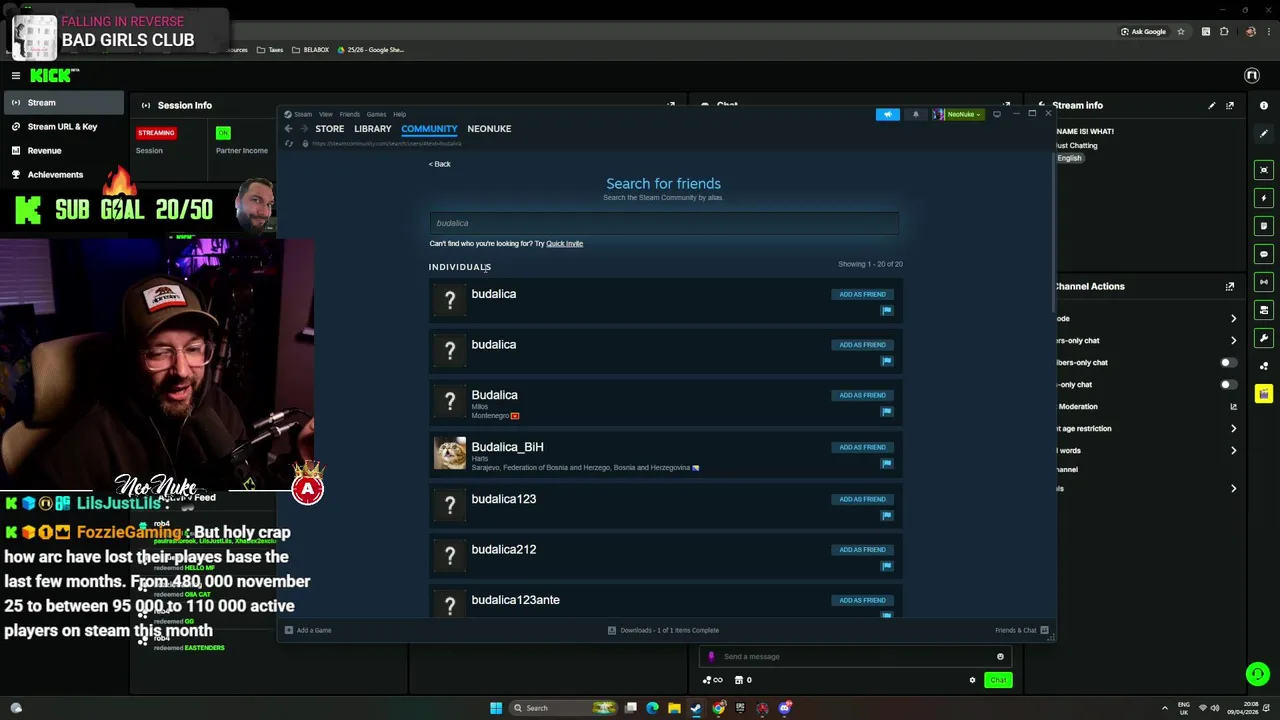Reload the Steam community page
Viewport: 1280px width, 720px height.
coord(289,144)
